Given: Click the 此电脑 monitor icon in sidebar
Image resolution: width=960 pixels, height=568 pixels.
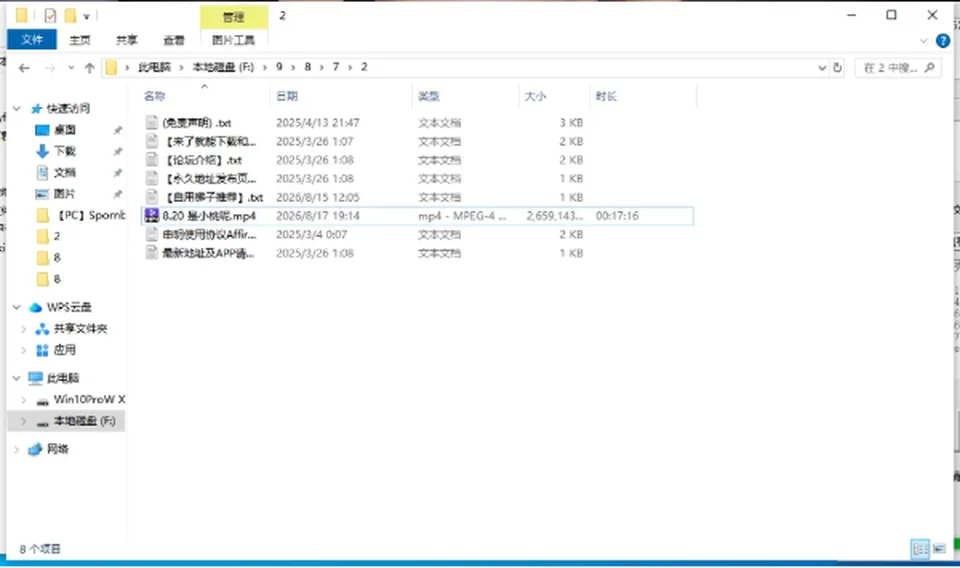Looking at the screenshot, I should pos(36,378).
